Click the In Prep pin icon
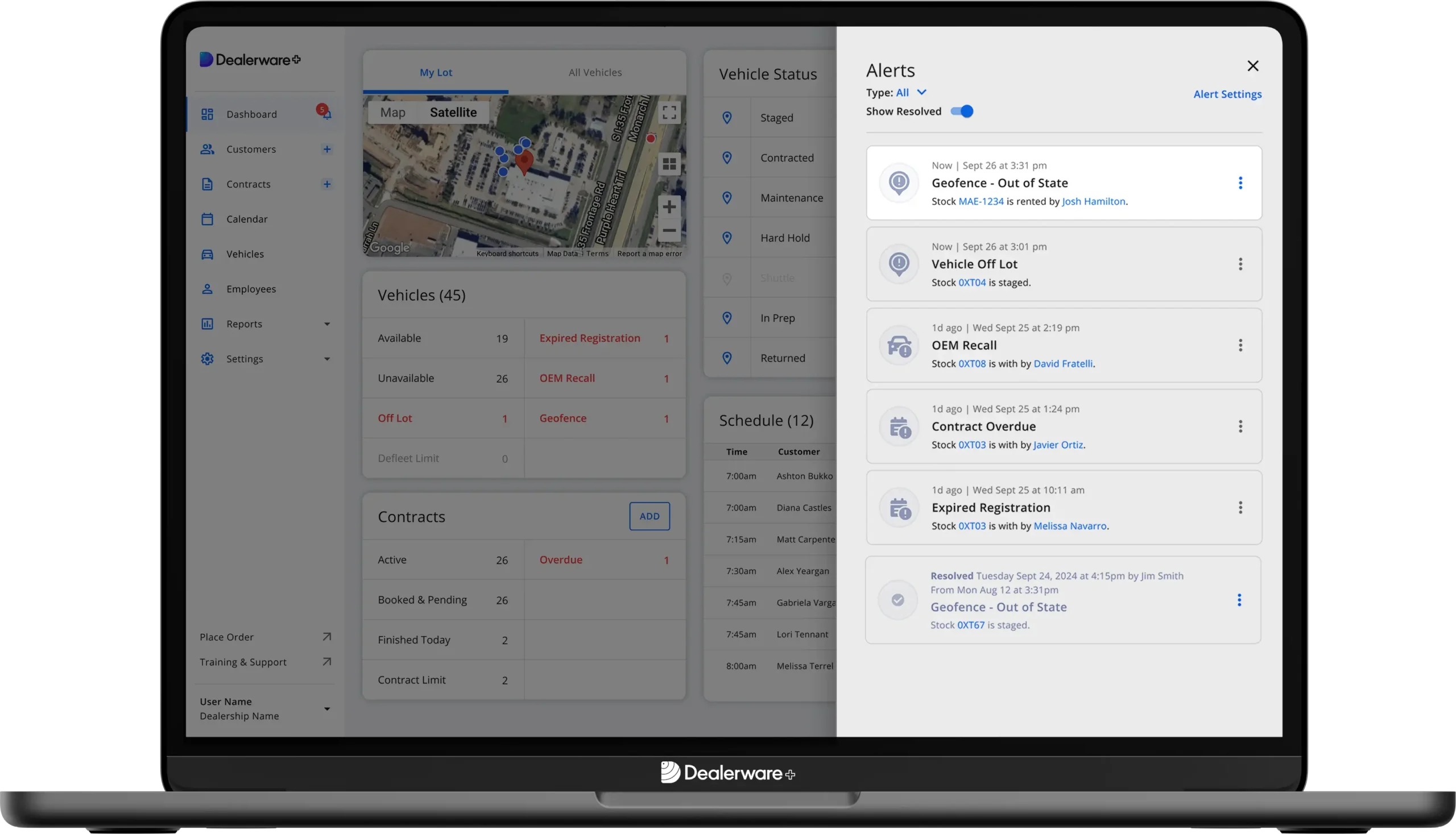The image size is (1456, 834). tap(727, 318)
